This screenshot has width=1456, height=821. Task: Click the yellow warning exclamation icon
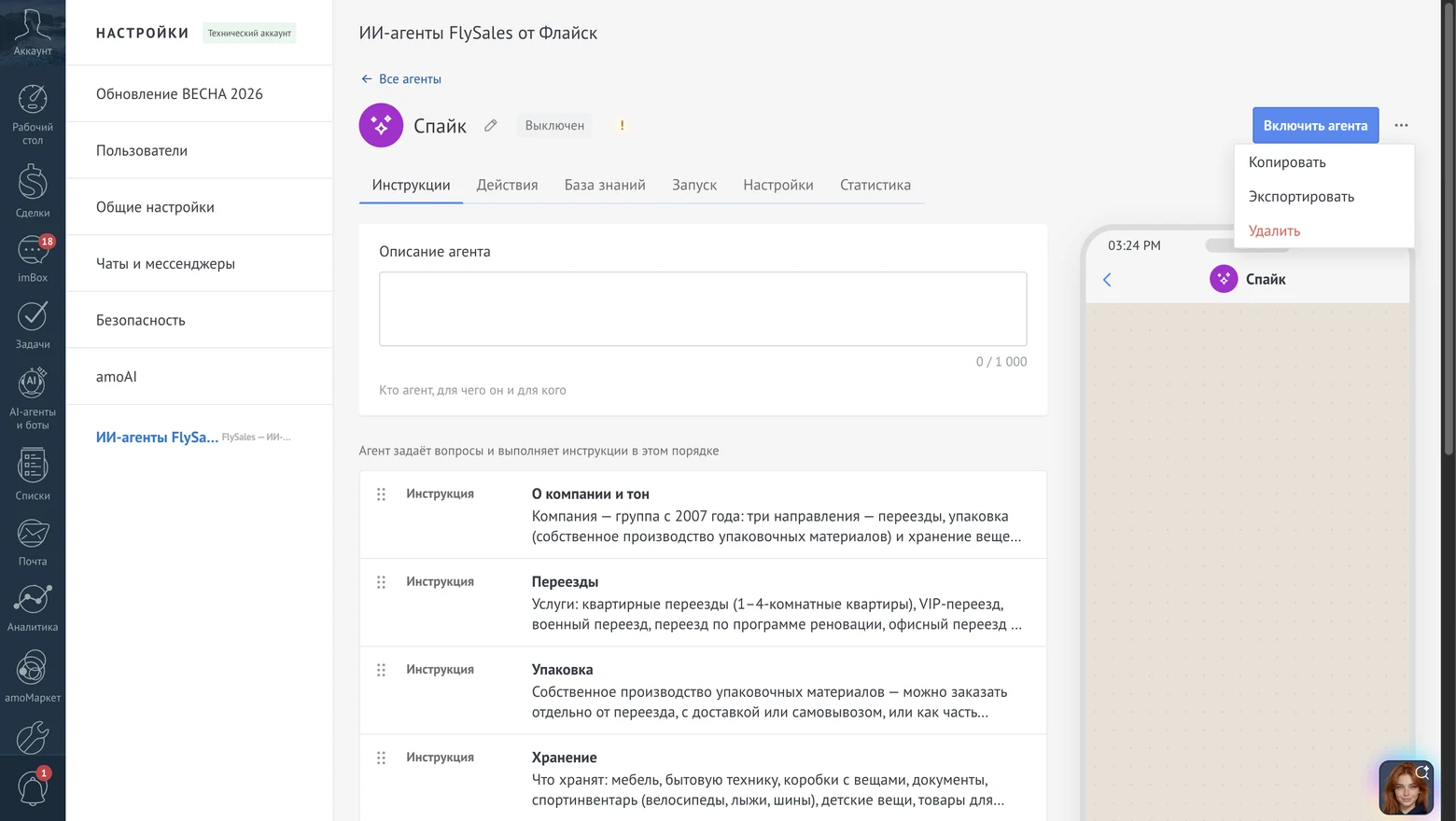click(622, 125)
